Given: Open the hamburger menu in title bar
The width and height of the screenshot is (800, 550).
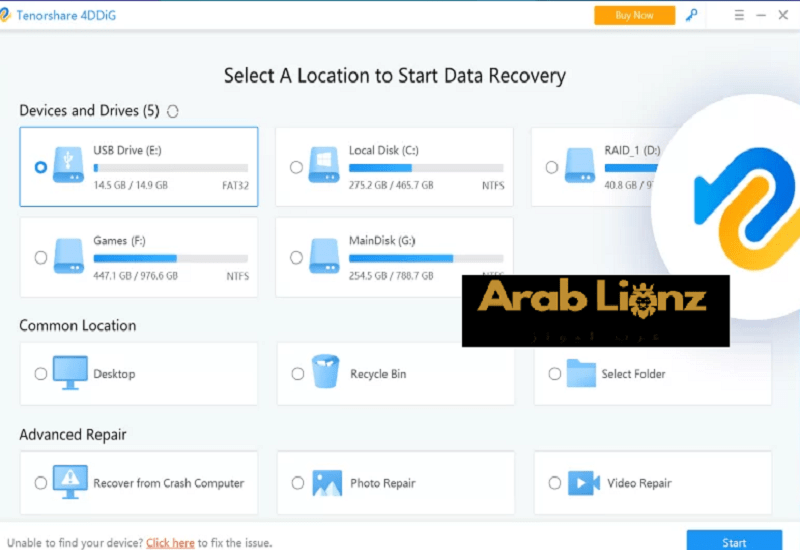Looking at the screenshot, I should [x=739, y=15].
